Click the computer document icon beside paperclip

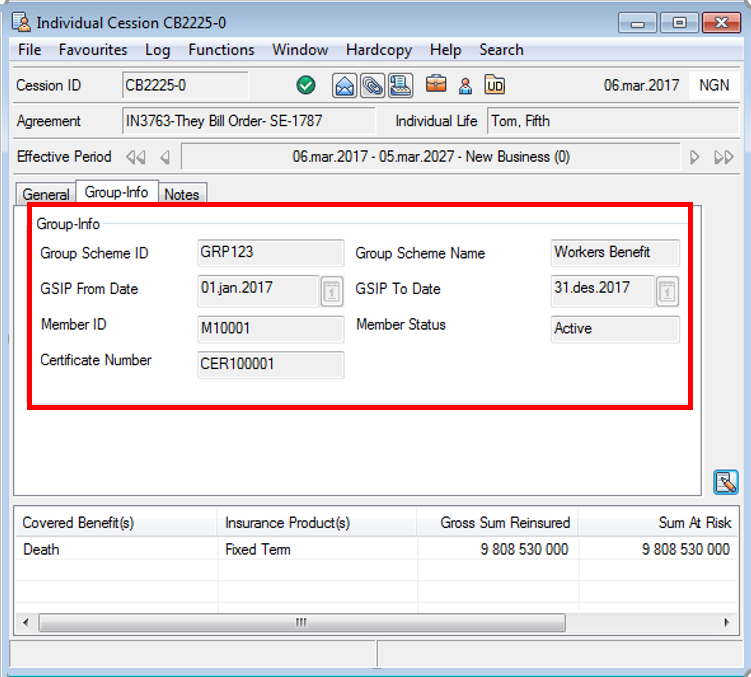point(400,85)
